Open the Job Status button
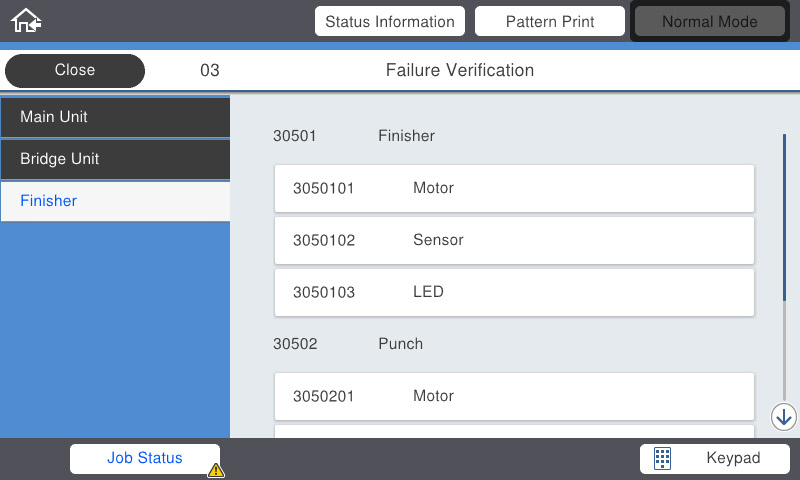This screenshot has width=800, height=480. pyautogui.click(x=145, y=459)
